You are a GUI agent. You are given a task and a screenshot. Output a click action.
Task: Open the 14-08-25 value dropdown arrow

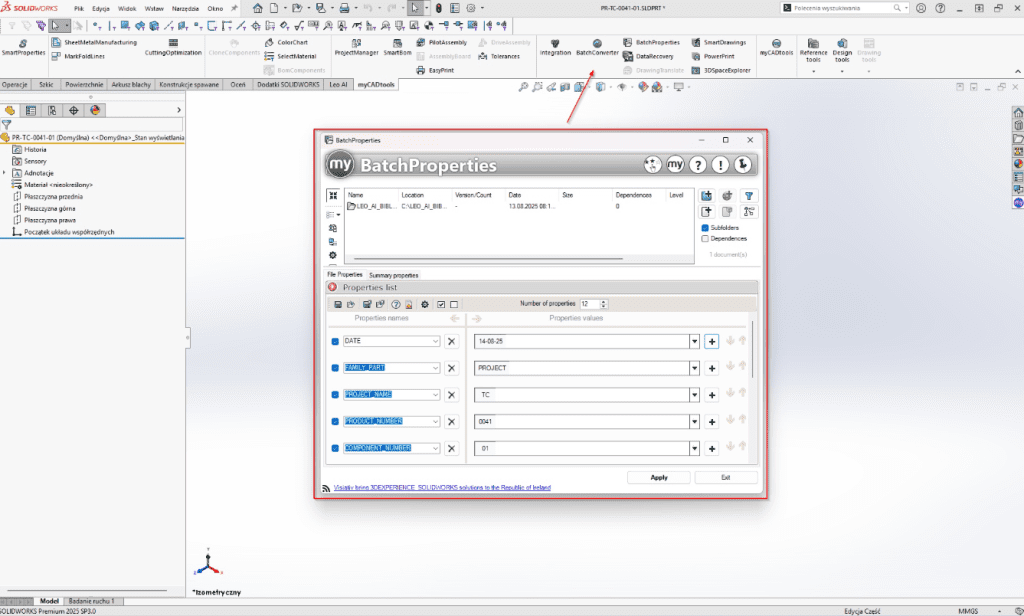click(694, 341)
